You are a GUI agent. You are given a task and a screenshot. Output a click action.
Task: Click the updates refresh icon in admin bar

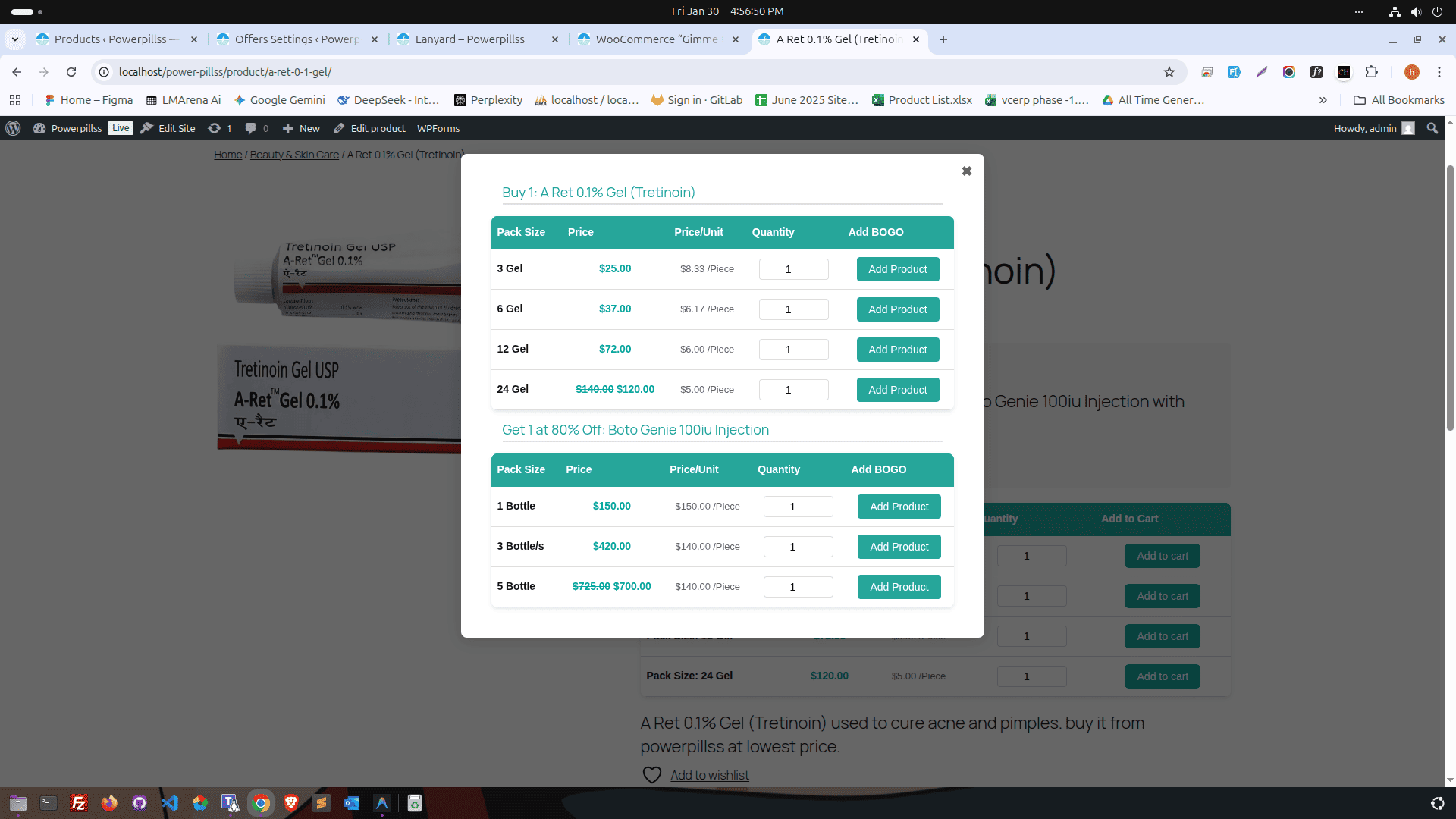point(215,128)
